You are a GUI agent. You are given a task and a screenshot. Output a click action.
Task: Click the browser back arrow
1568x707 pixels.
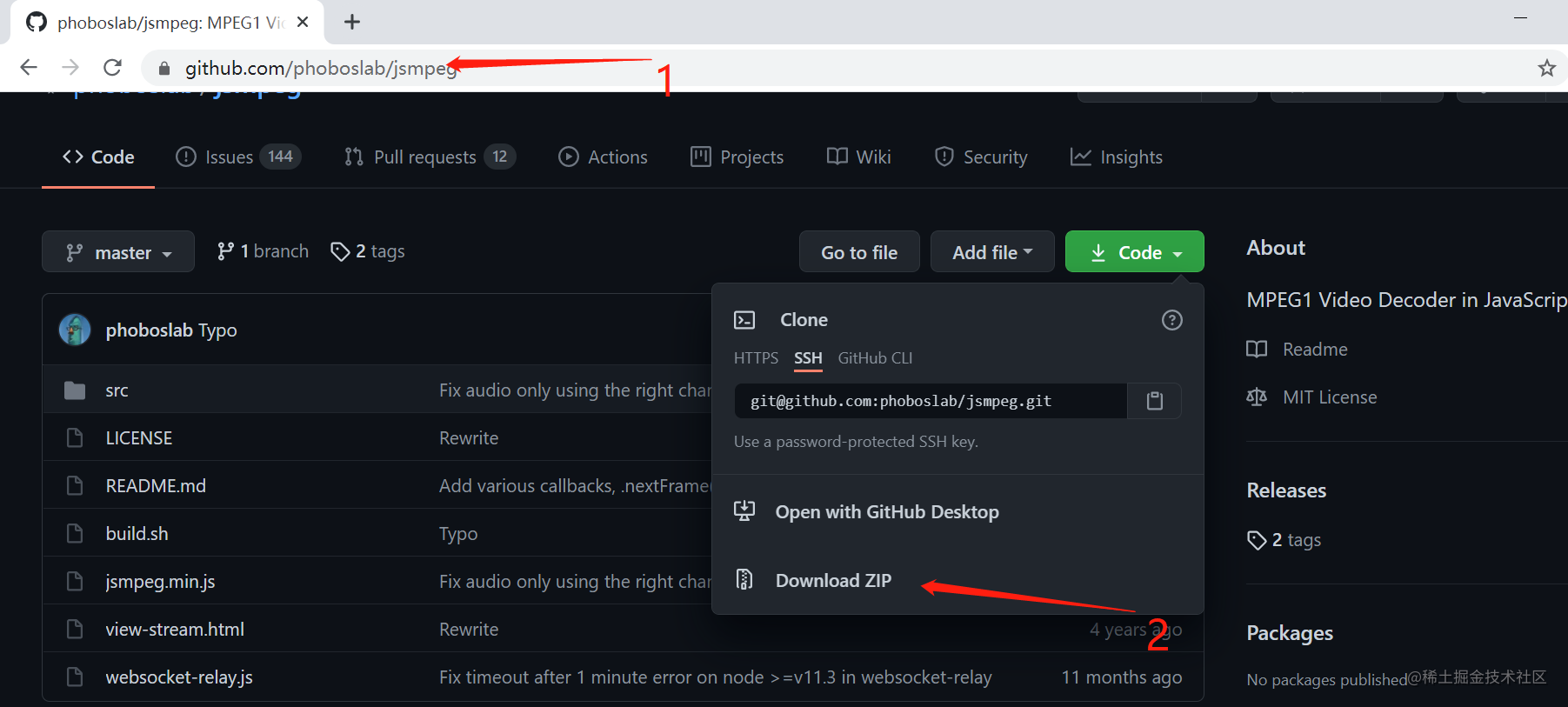(29, 68)
